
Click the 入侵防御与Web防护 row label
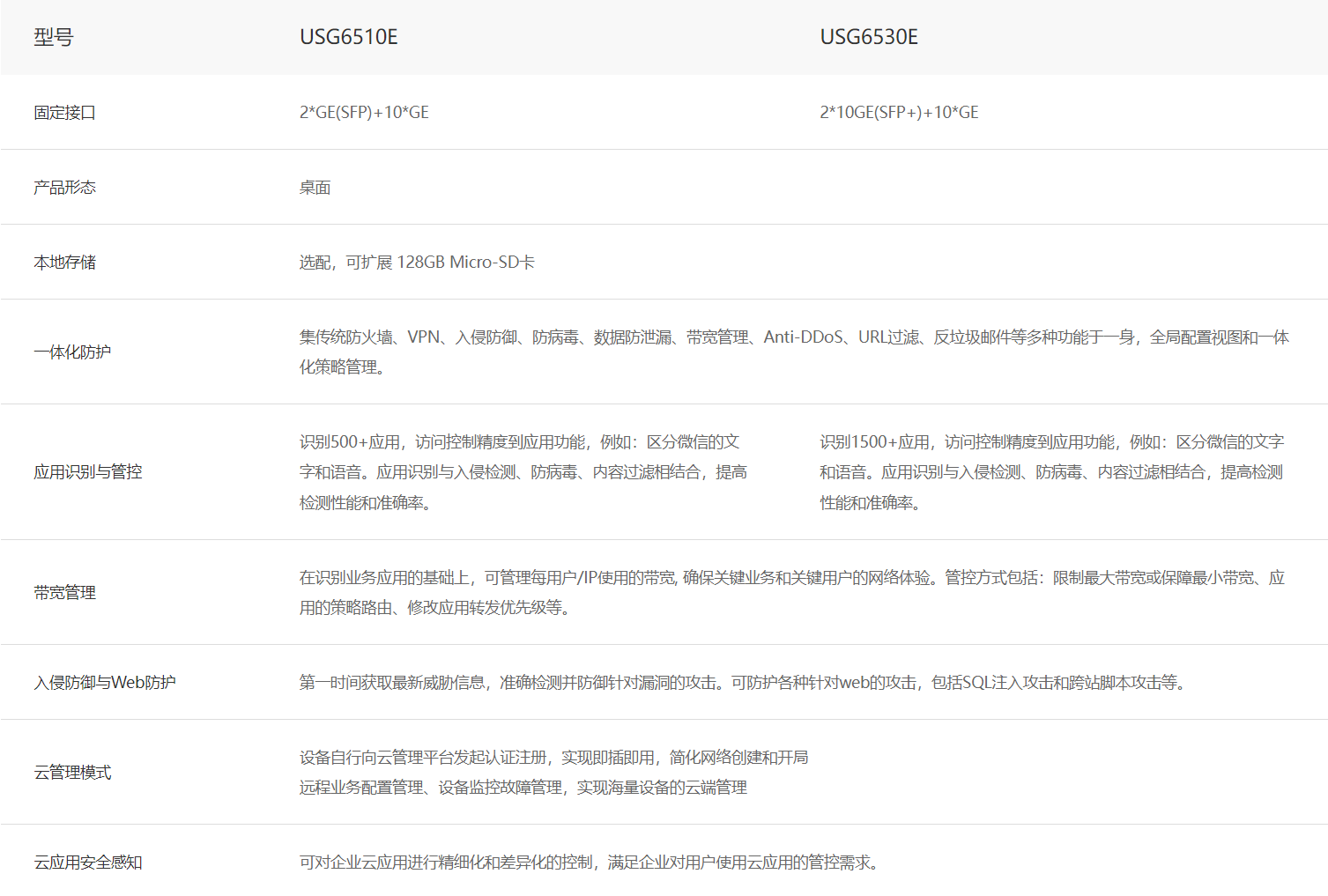click(x=104, y=683)
